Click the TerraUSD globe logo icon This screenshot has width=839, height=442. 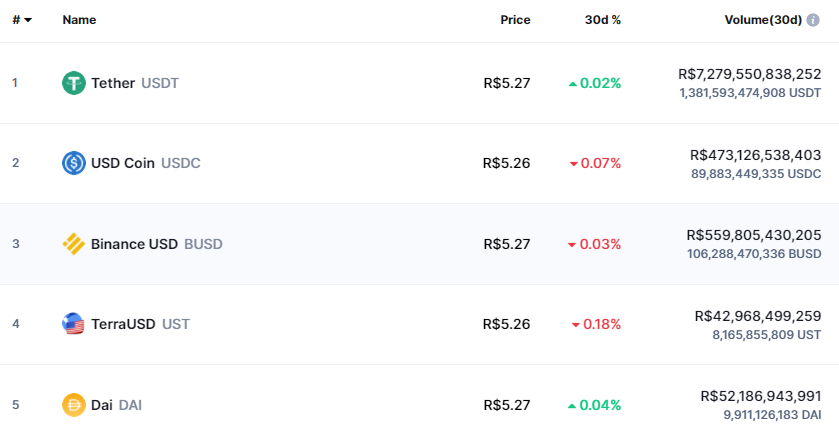pyautogui.click(x=73, y=324)
